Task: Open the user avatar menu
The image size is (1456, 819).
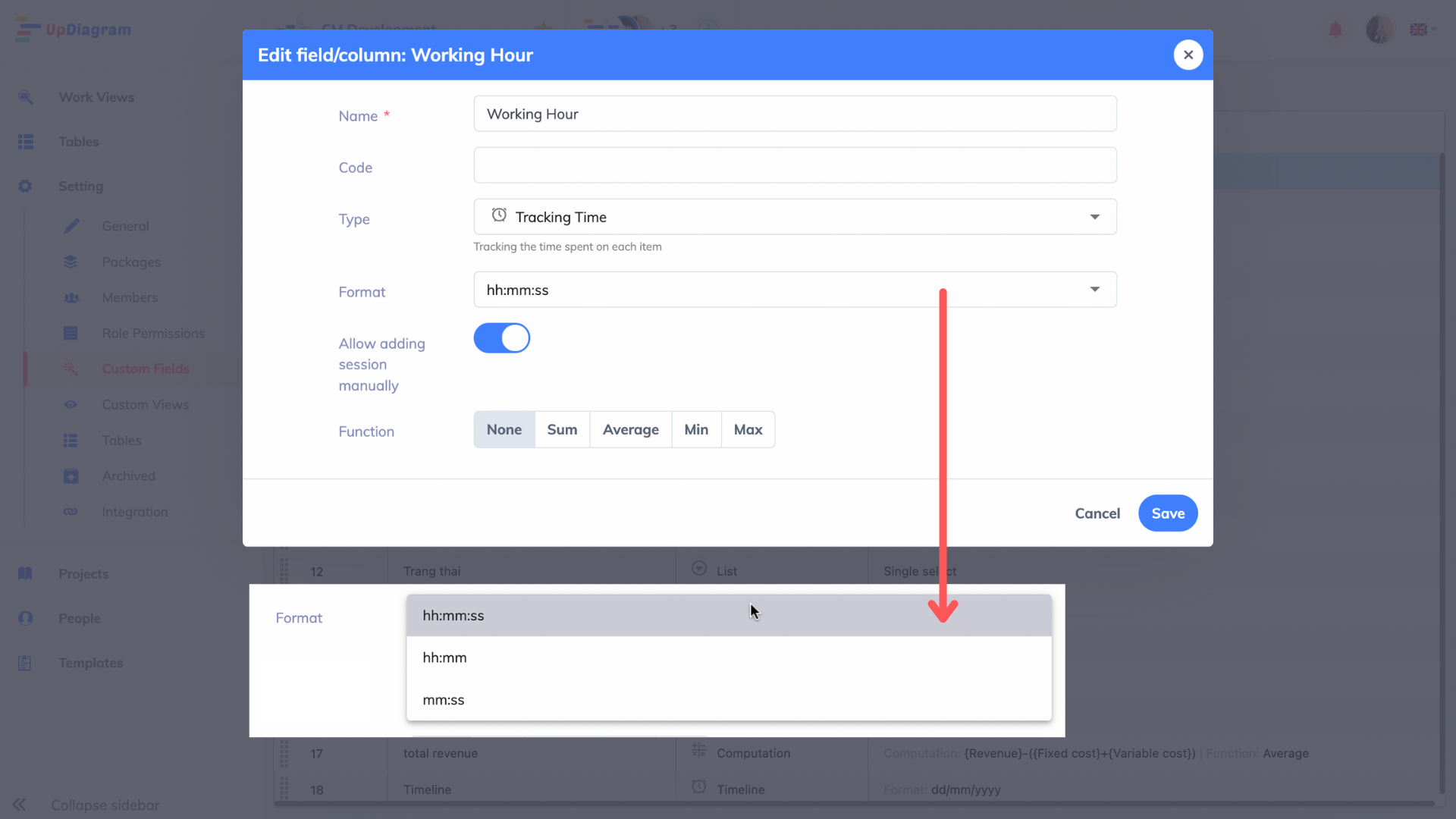Action: click(x=1379, y=30)
